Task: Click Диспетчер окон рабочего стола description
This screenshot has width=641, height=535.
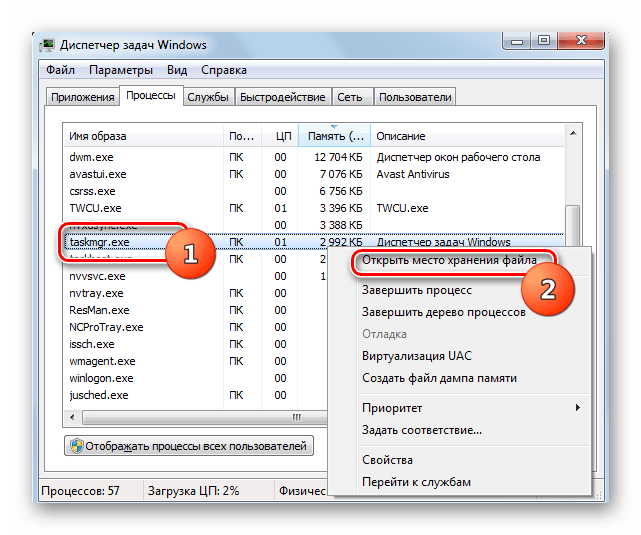Action: (x=458, y=157)
